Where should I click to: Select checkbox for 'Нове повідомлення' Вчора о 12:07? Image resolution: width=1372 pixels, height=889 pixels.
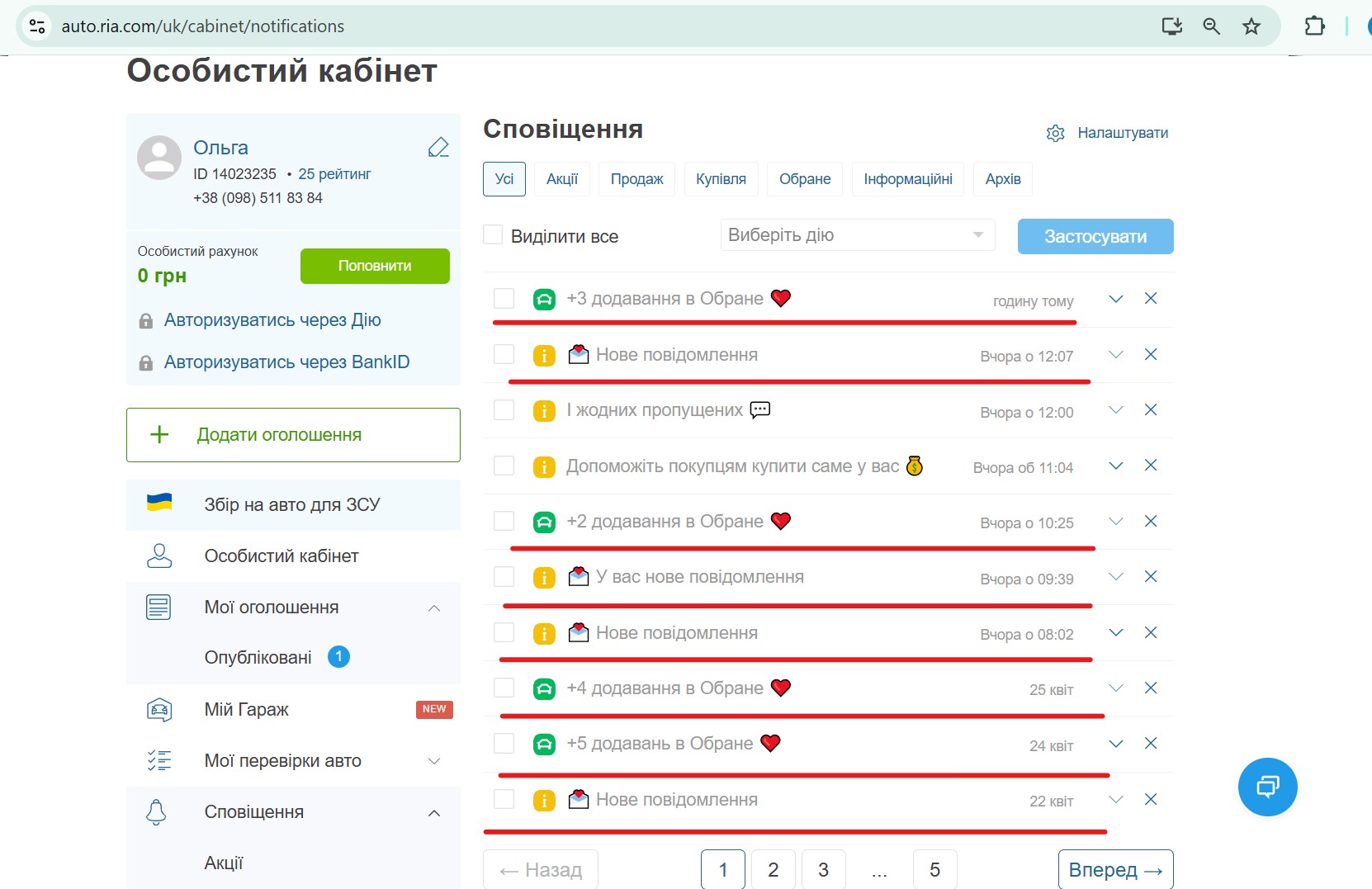504,354
